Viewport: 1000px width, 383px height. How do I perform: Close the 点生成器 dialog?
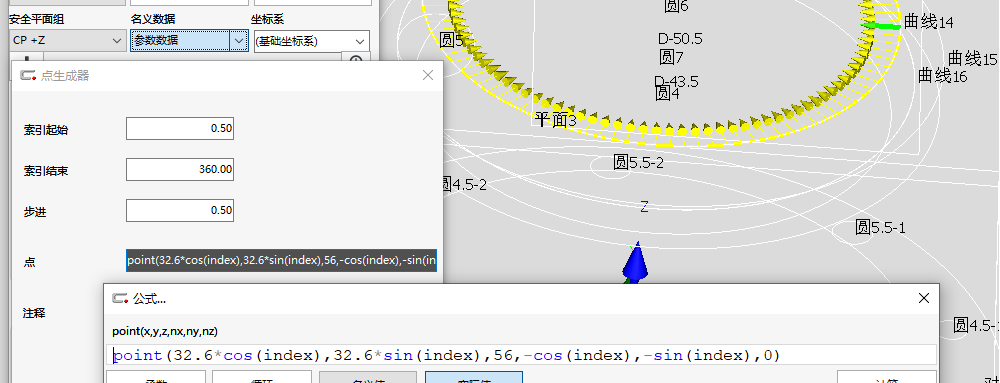(428, 75)
